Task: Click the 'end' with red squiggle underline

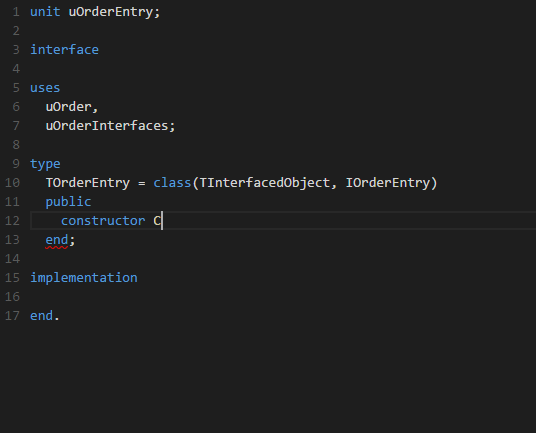Action: 57,240
